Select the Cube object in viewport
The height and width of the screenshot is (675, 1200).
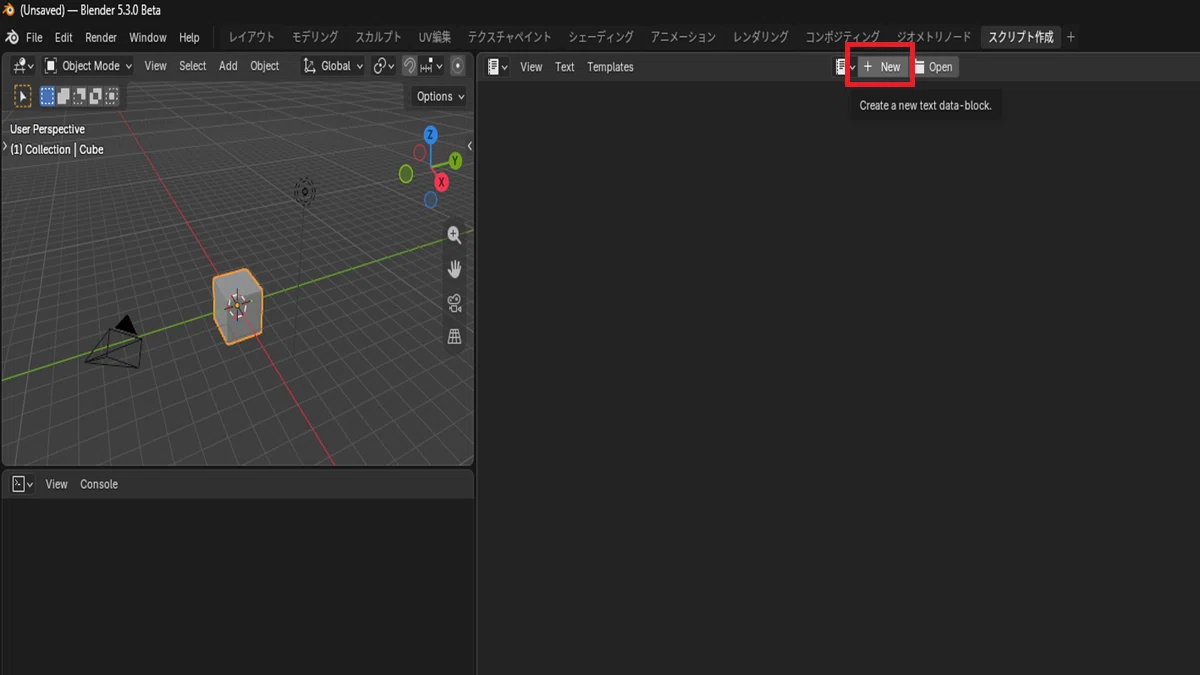tap(238, 306)
